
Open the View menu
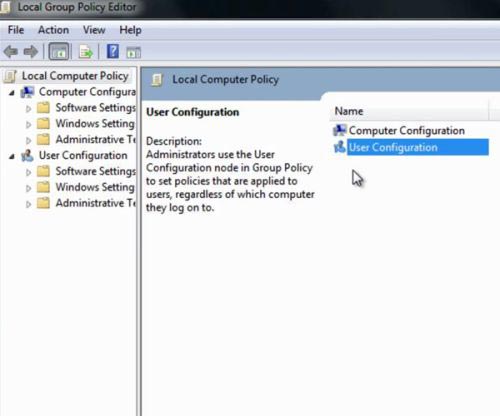click(x=94, y=30)
